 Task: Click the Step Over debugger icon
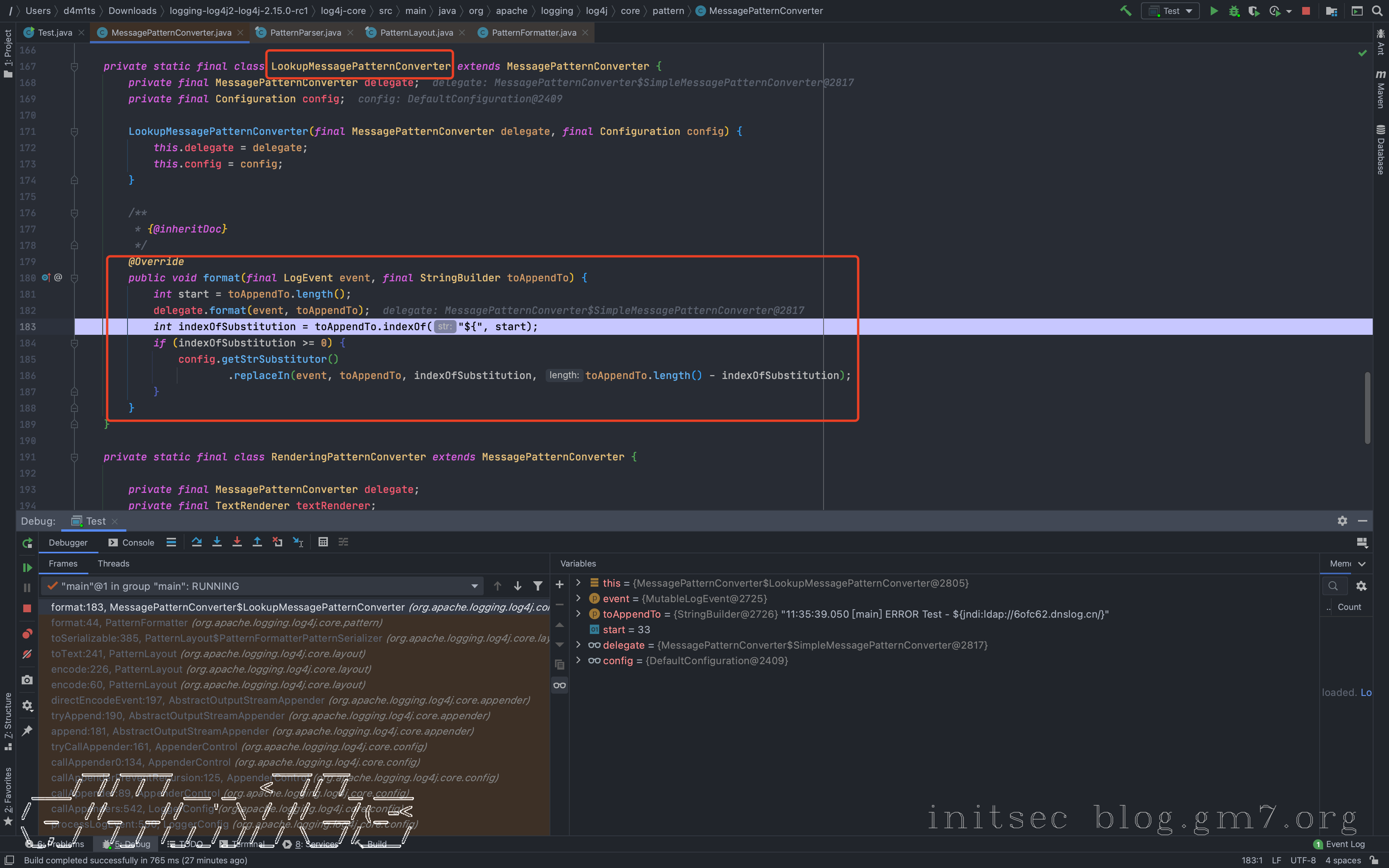click(197, 542)
